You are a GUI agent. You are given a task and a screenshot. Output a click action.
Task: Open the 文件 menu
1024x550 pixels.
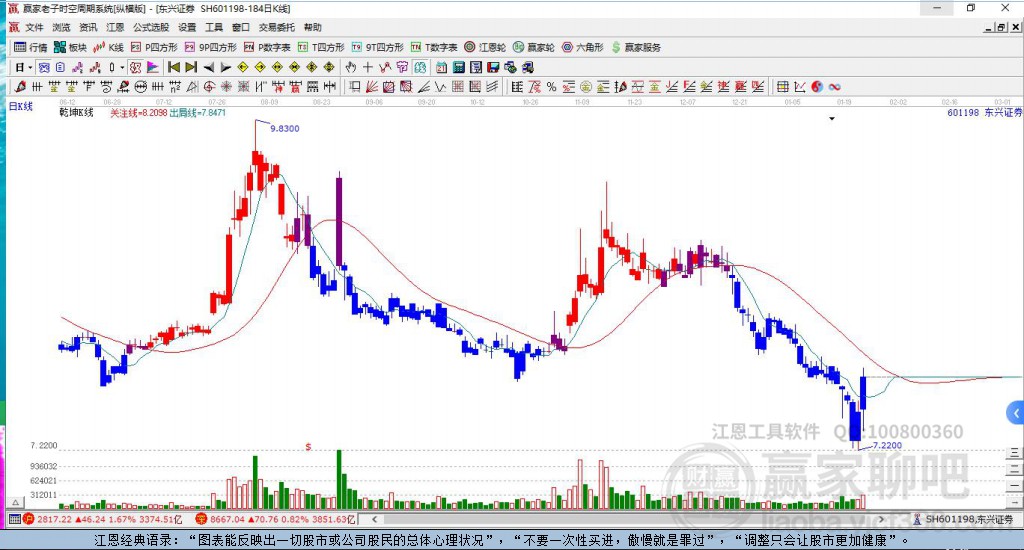click(x=34, y=27)
